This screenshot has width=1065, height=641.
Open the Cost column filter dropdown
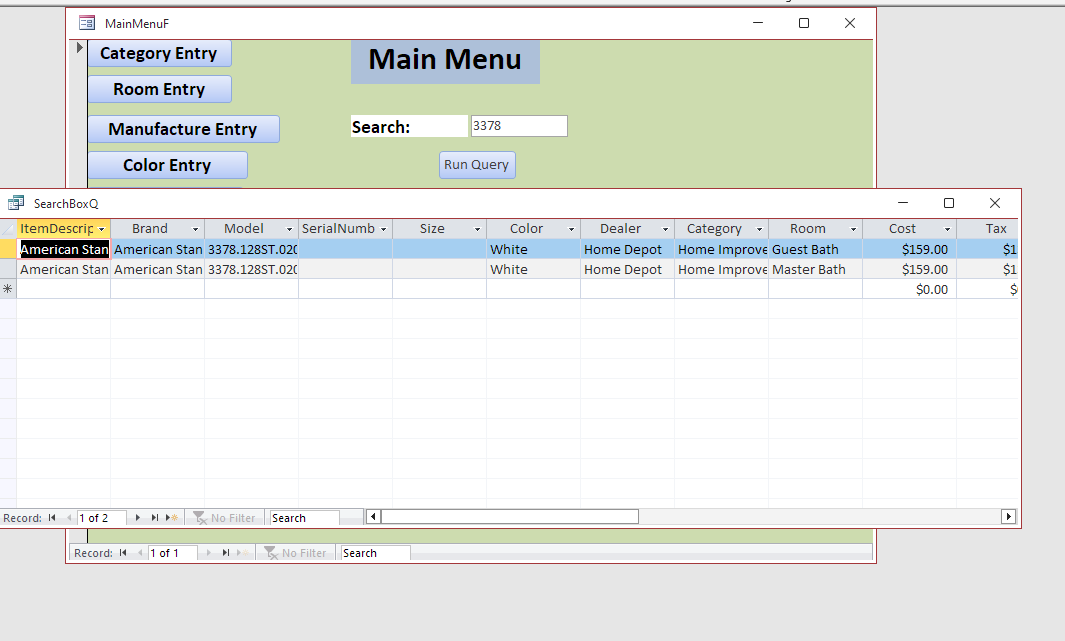coord(947,230)
